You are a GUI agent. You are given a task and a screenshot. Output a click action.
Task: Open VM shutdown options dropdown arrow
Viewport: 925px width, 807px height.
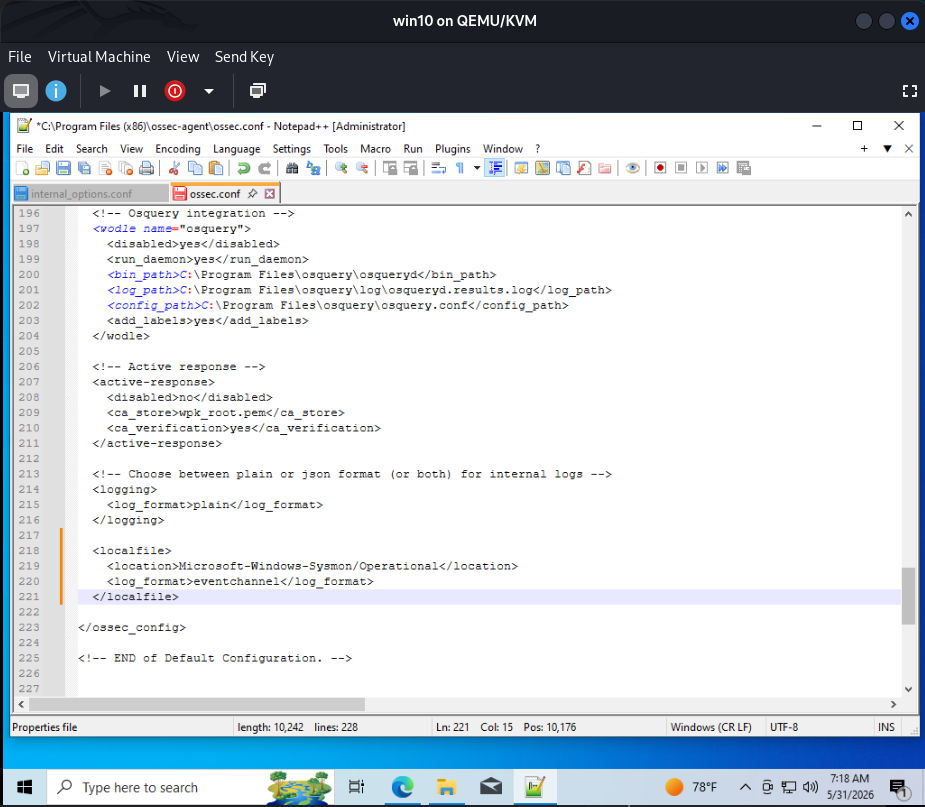[x=209, y=91]
